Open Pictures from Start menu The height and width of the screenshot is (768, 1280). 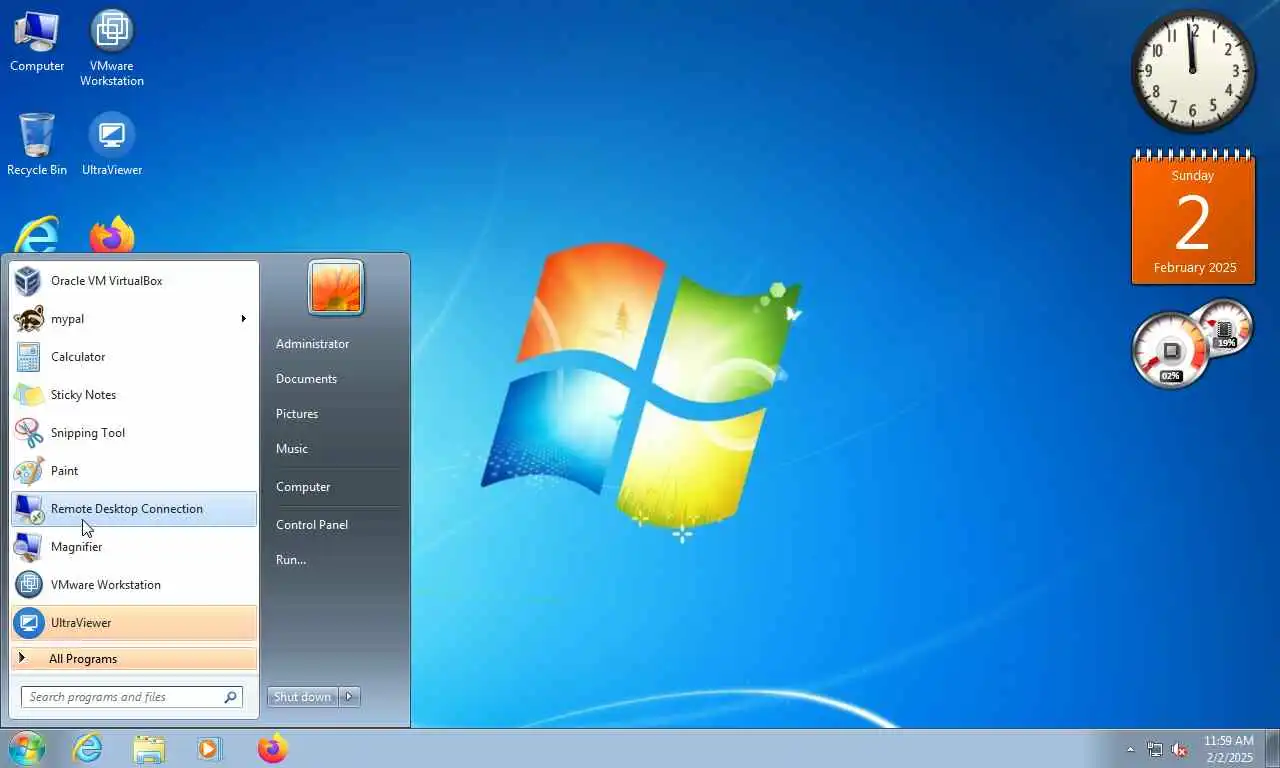coord(297,414)
